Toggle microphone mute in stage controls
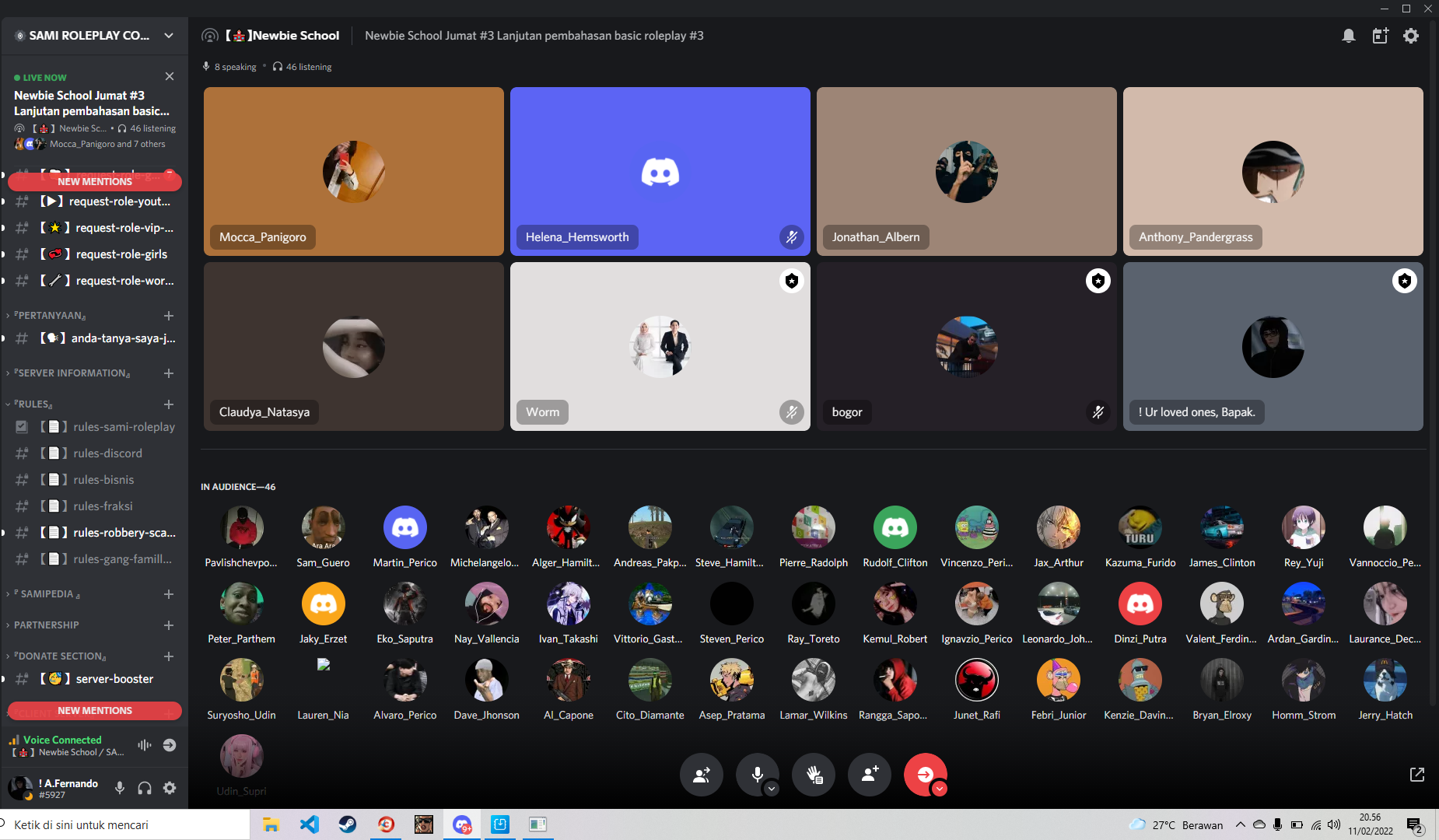This screenshot has width=1439, height=840. (758, 775)
